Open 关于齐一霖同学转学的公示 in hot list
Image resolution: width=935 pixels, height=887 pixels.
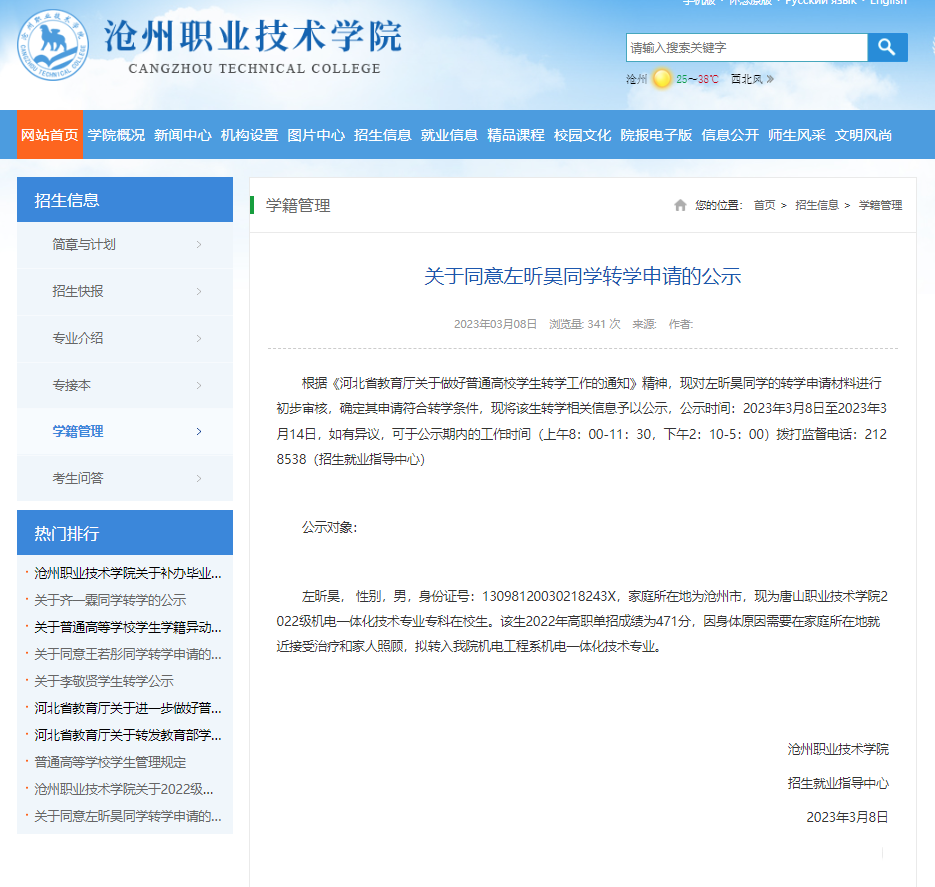(110, 600)
